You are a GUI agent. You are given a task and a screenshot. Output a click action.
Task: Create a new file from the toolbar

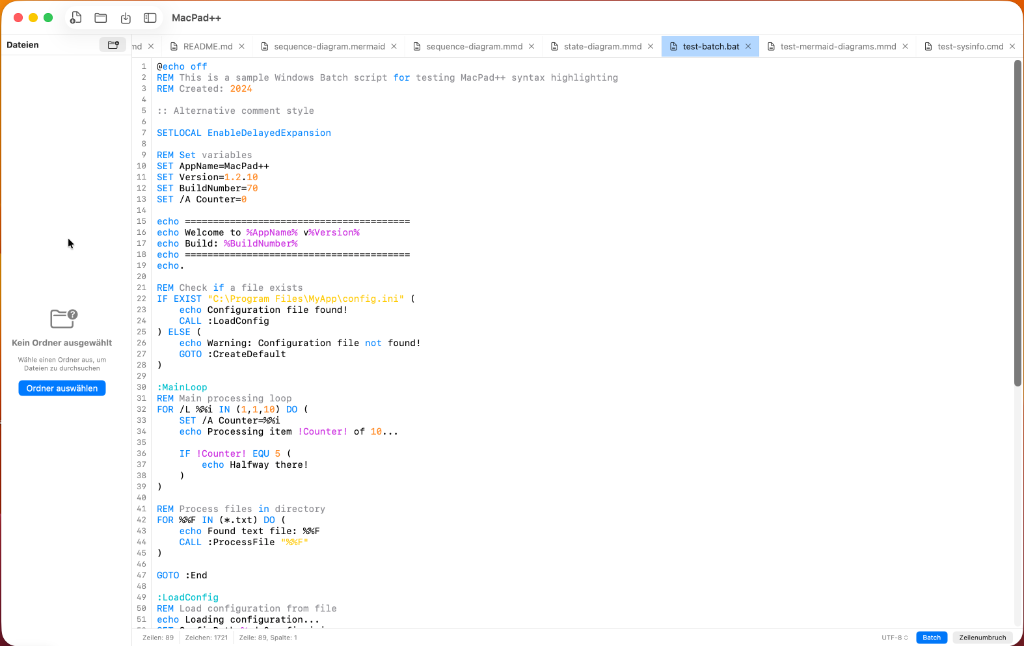click(x=75, y=17)
